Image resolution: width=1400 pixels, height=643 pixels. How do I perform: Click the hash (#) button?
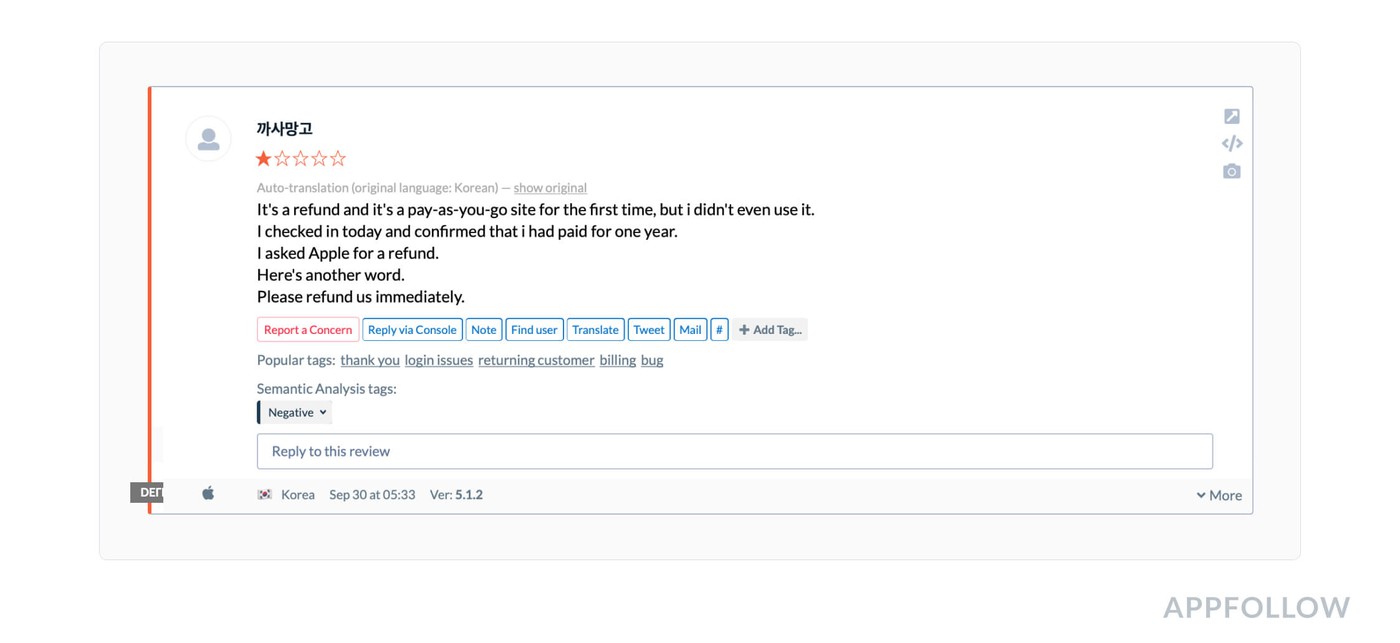pyautogui.click(x=719, y=330)
